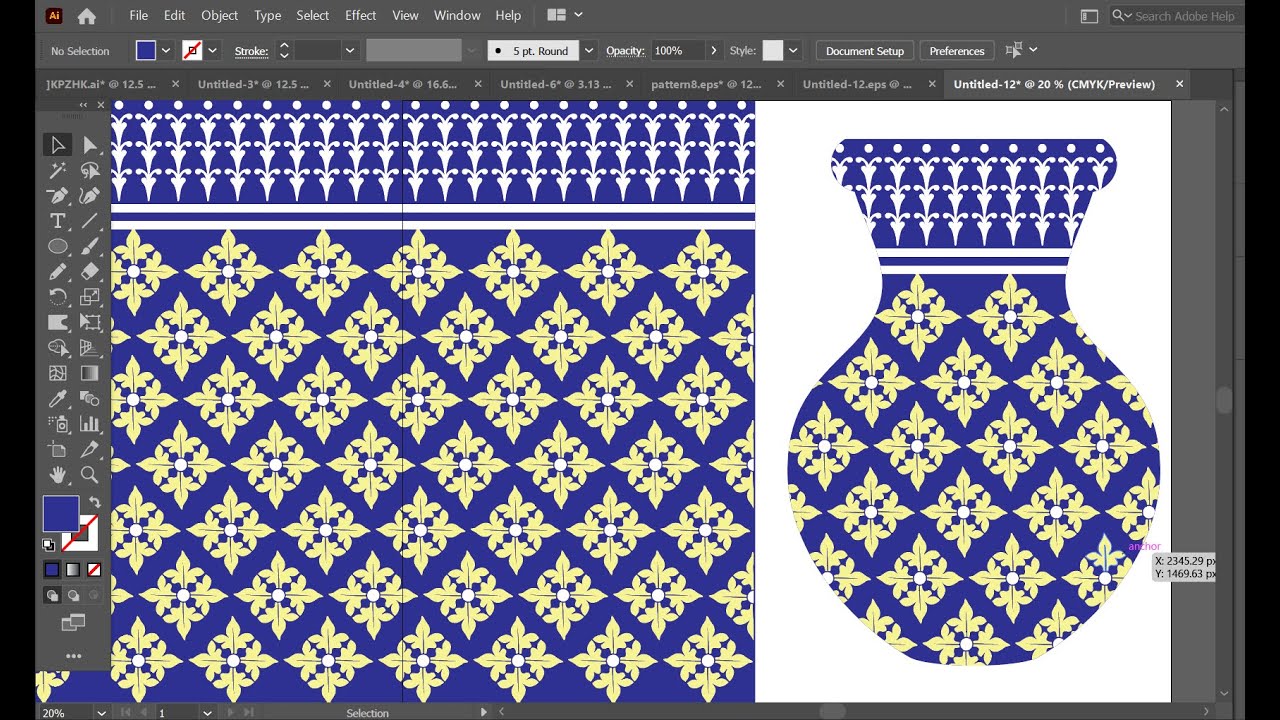Open the Window menu
The image size is (1280, 720).
coord(457,15)
